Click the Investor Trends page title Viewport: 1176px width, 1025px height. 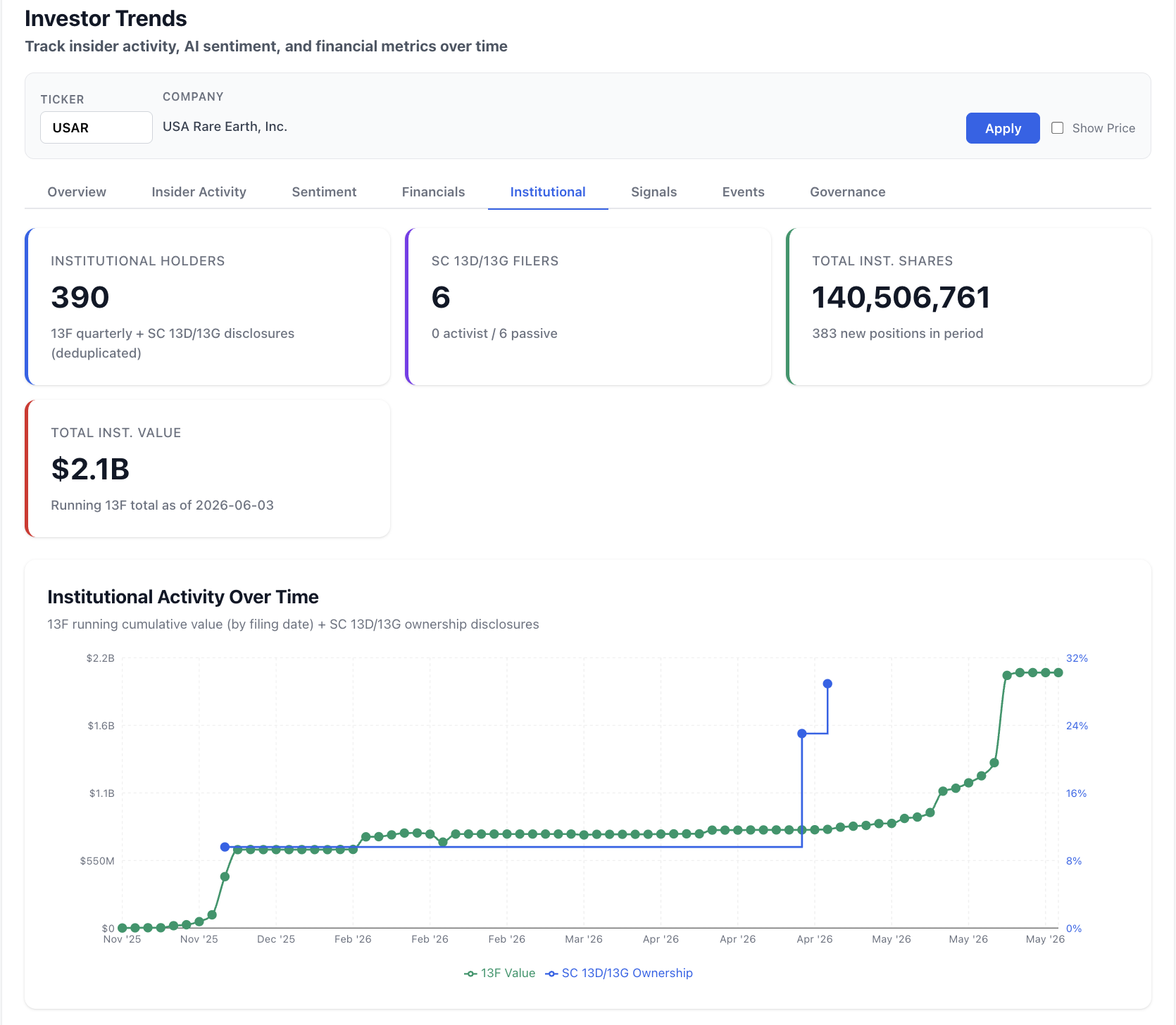click(x=106, y=18)
